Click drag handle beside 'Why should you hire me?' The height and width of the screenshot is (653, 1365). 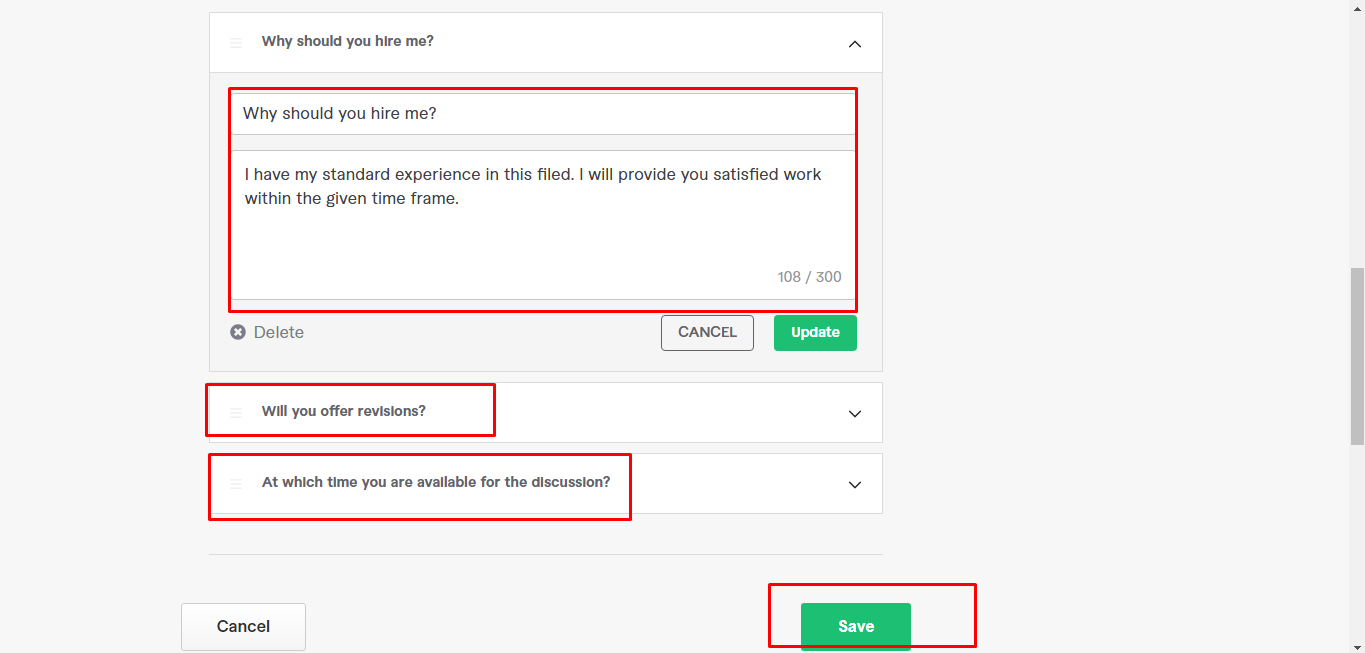coord(236,43)
